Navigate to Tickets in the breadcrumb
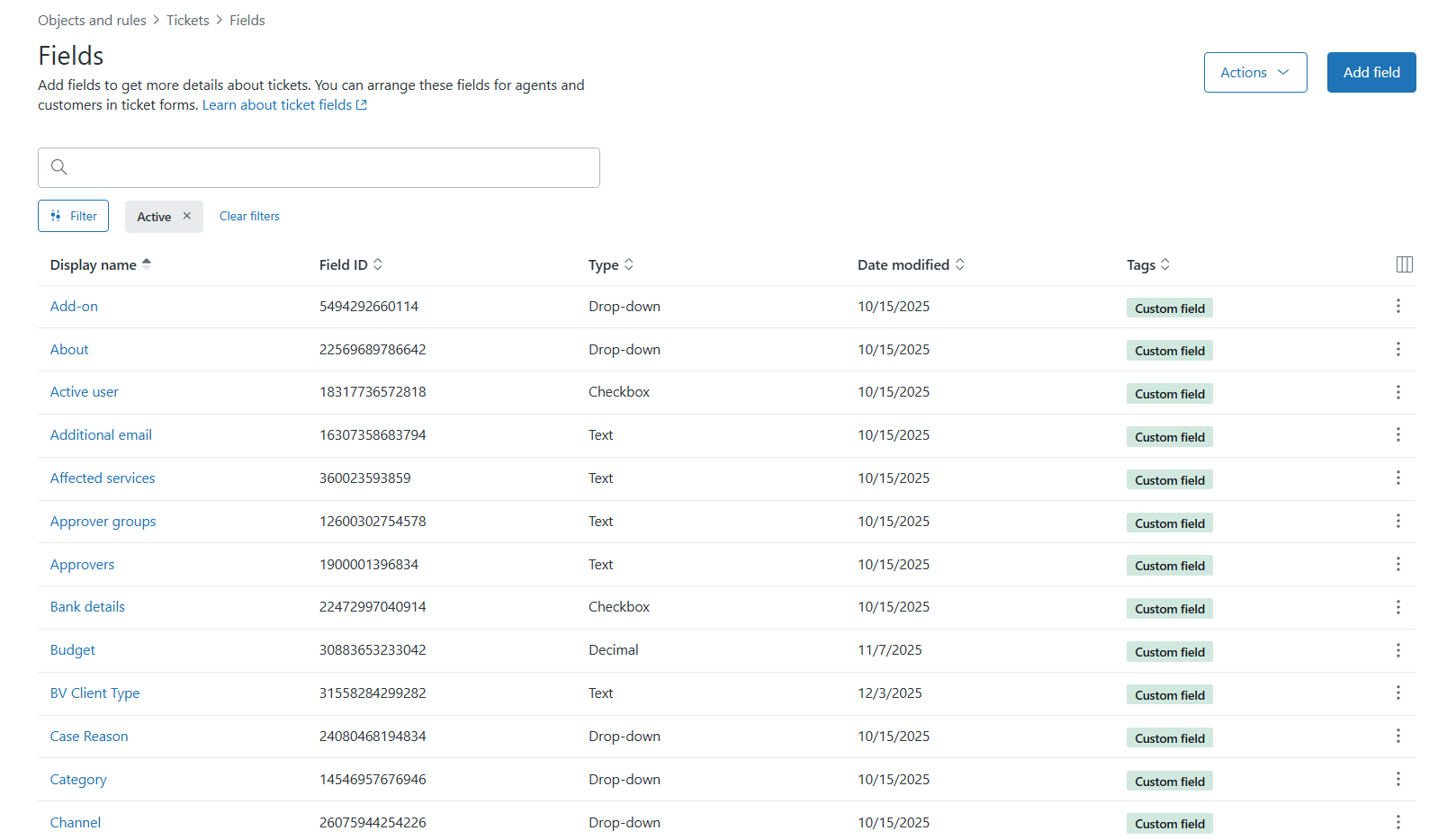This screenshot has width=1456, height=840. click(x=187, y=20)
